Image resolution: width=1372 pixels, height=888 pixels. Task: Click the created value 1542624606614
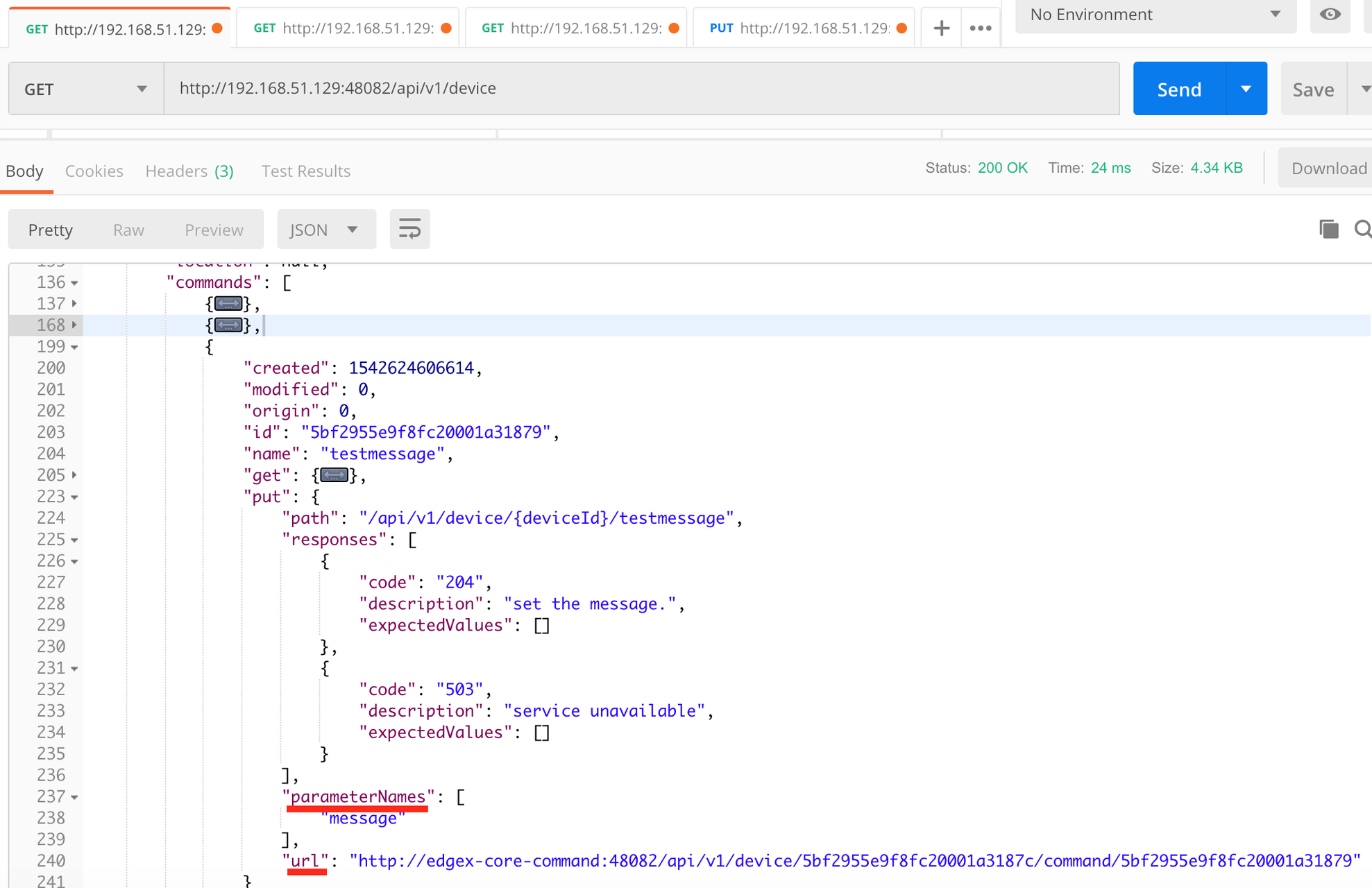pos(411,368)
